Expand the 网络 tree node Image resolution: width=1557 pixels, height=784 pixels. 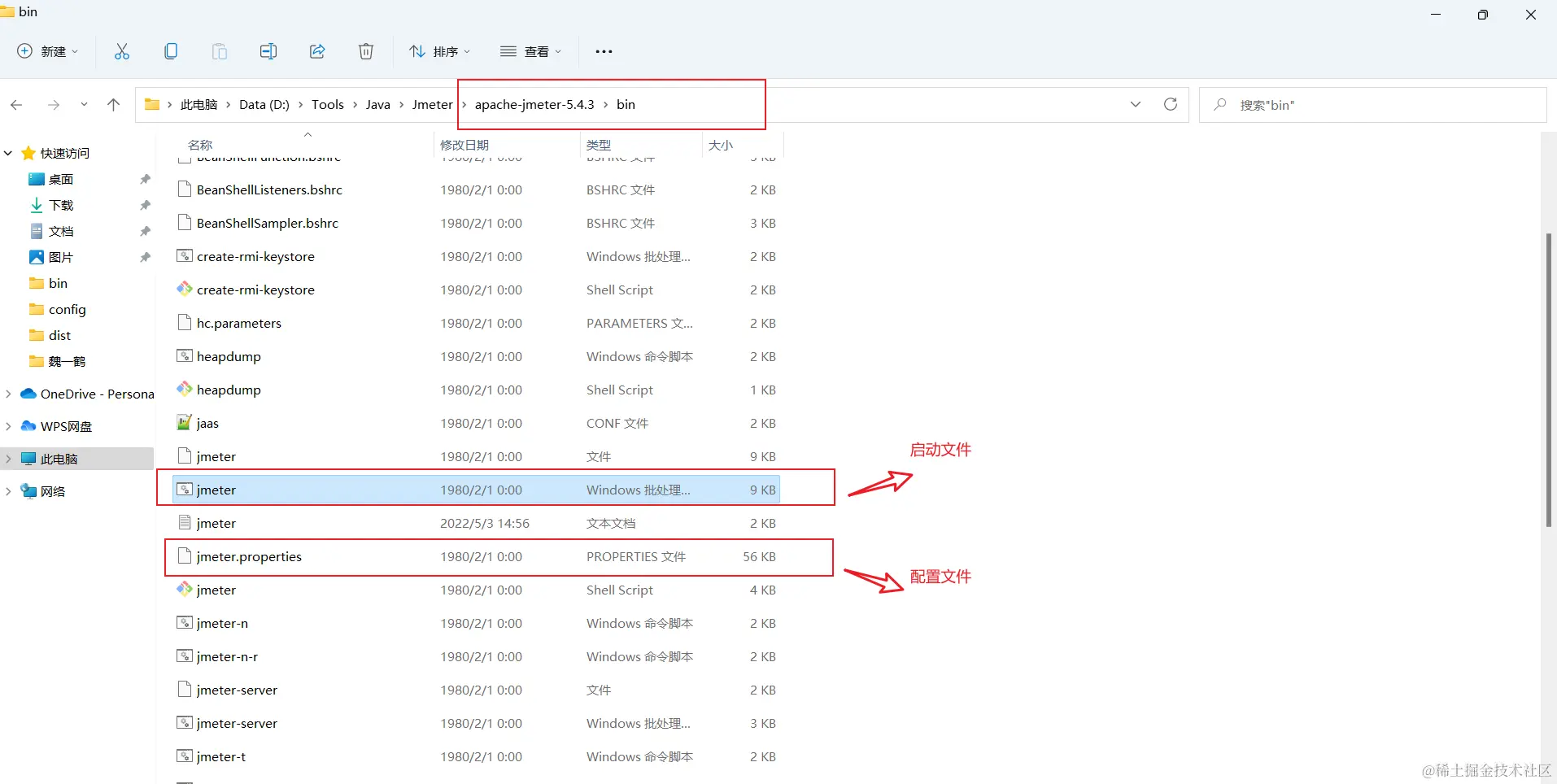(8, 491)
